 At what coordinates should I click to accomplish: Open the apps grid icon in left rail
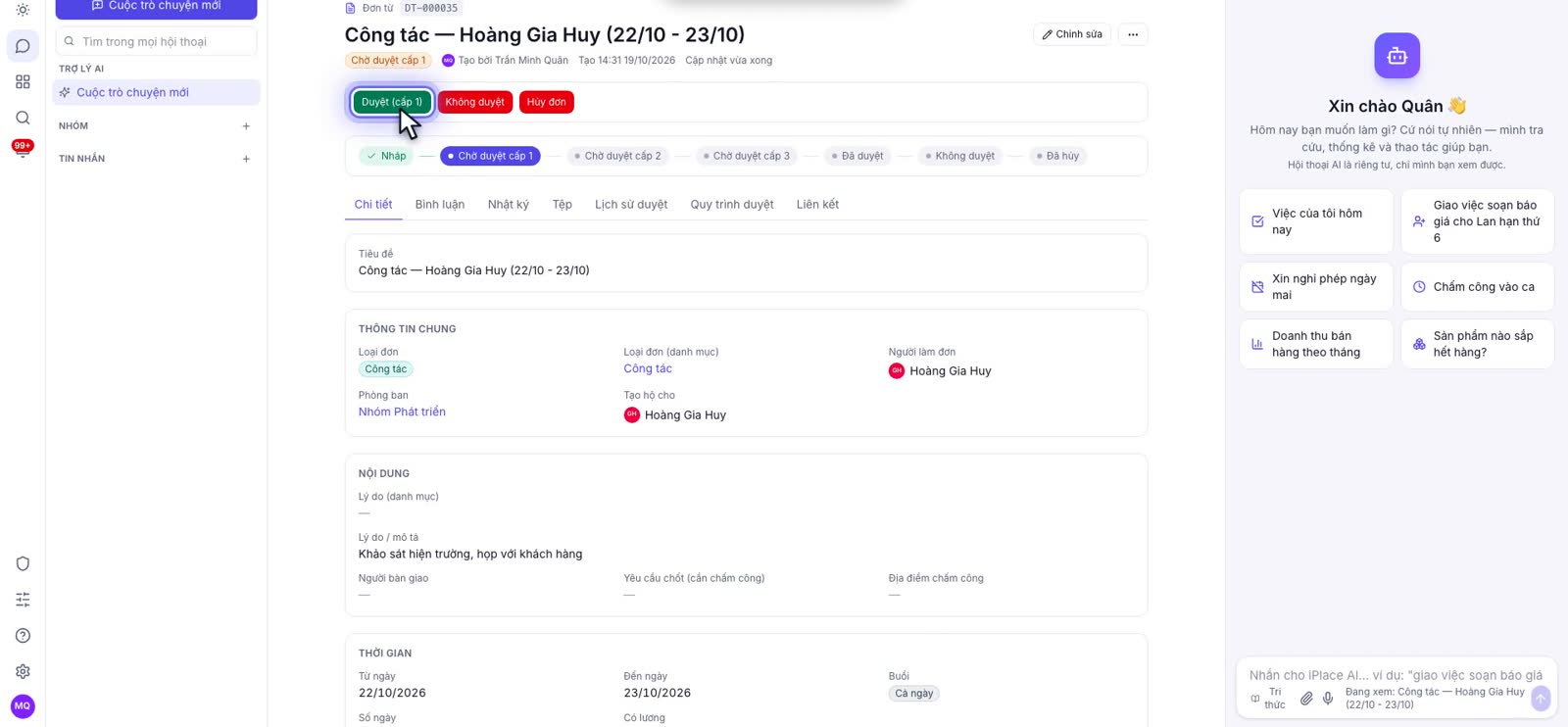point(23,82)
